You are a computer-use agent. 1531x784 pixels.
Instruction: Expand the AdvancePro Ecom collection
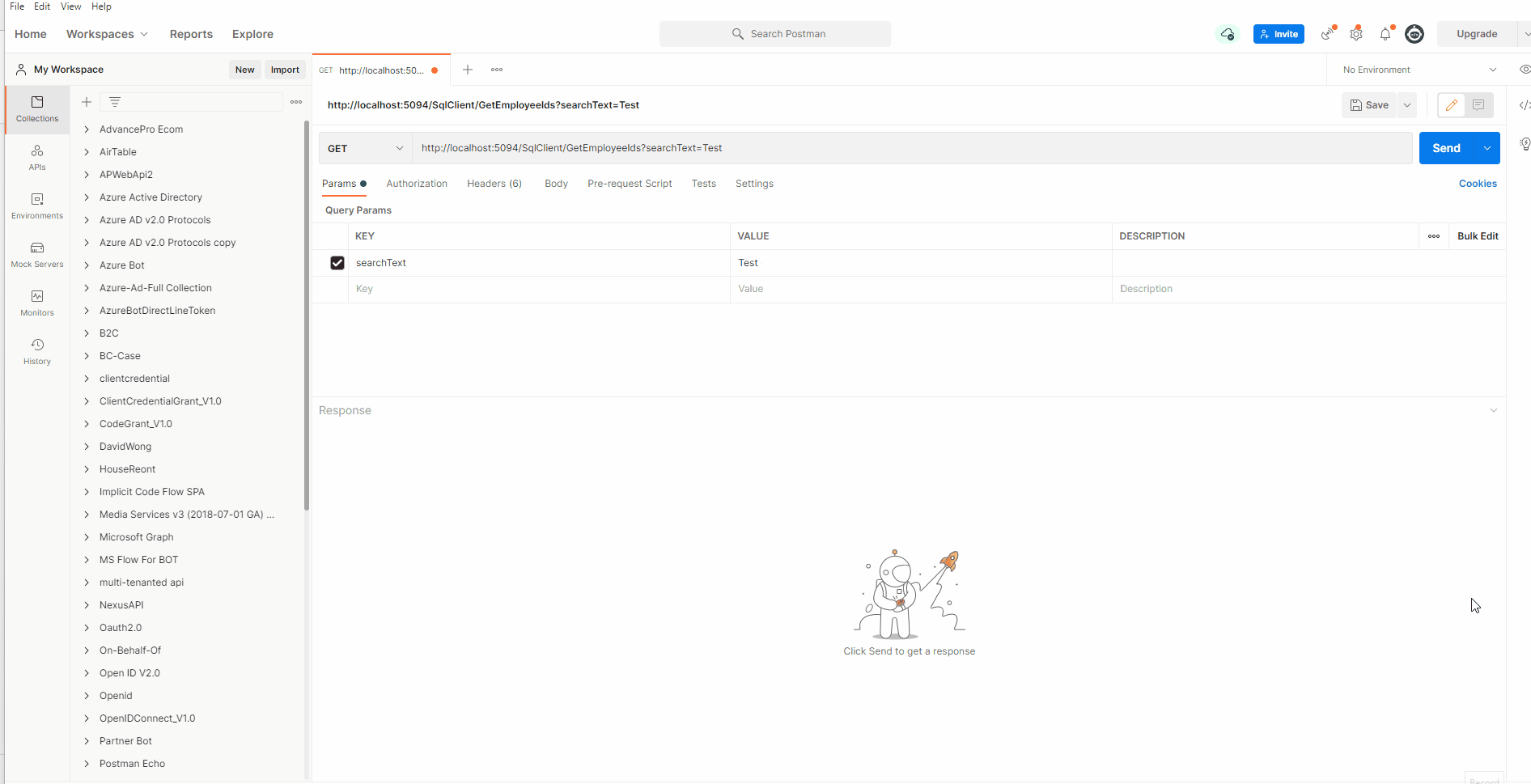tap(87, 129)
